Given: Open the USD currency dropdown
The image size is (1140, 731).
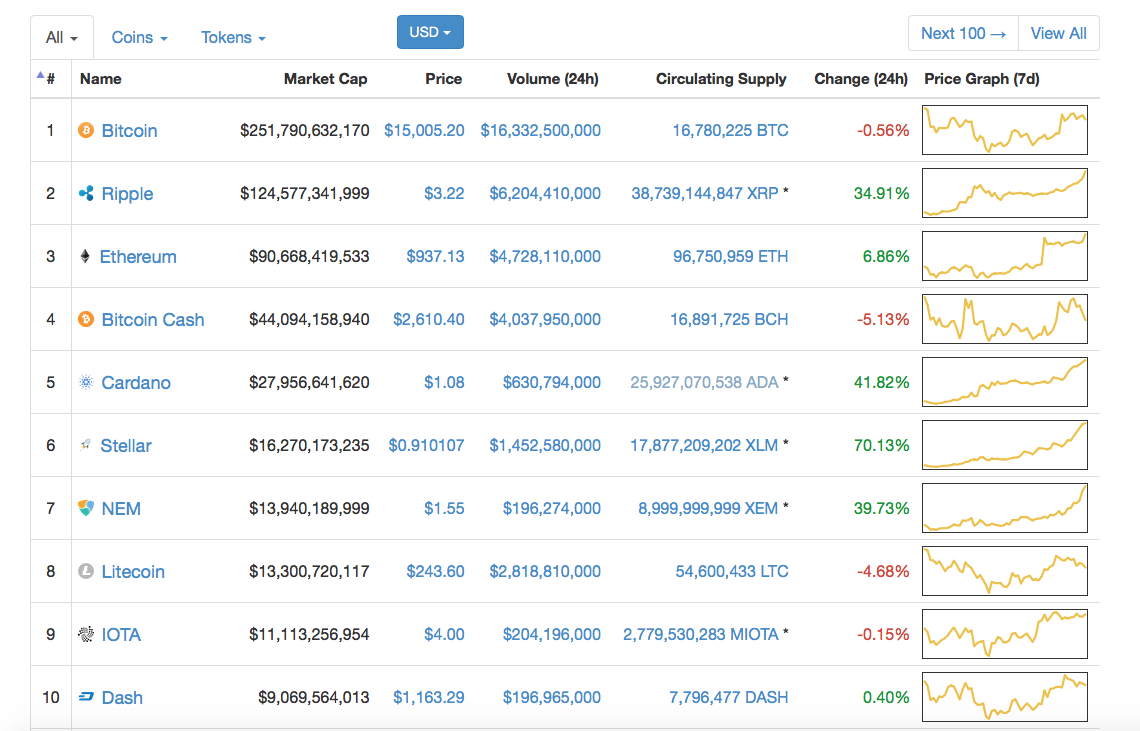Looking at the screenshot, I should pos(430,31).
